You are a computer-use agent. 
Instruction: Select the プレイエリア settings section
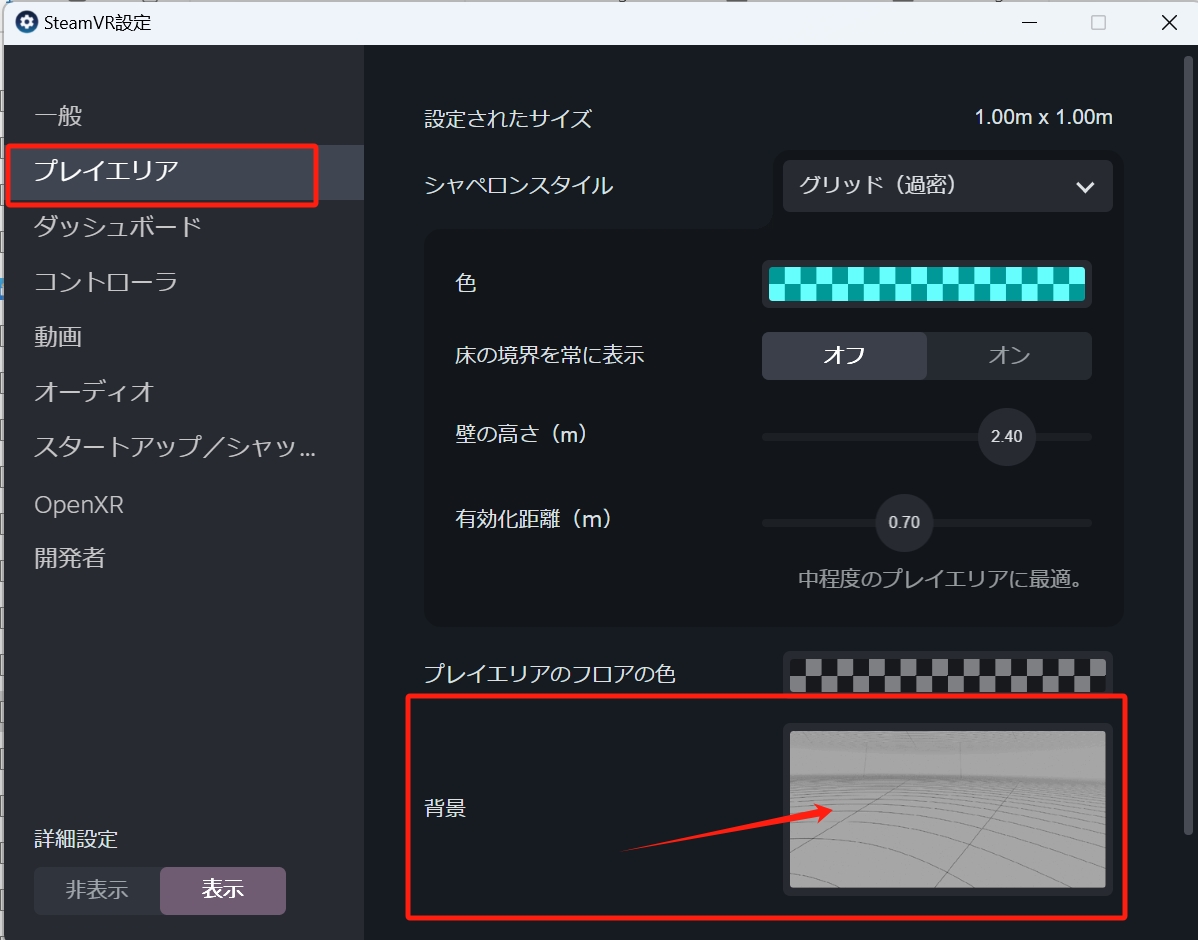click(x=184, y=172)
